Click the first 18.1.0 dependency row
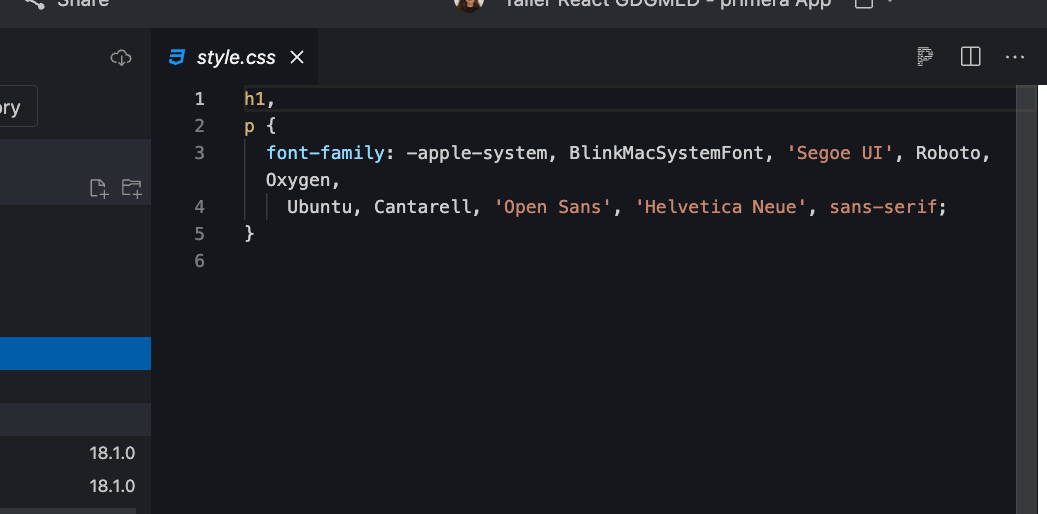 (75, 453)
